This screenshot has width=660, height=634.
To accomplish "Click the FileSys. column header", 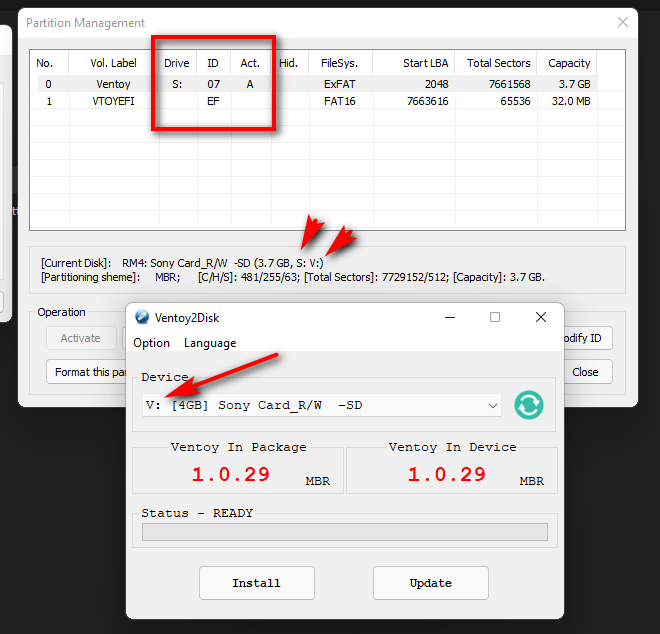I will click(x=339, y=63).
